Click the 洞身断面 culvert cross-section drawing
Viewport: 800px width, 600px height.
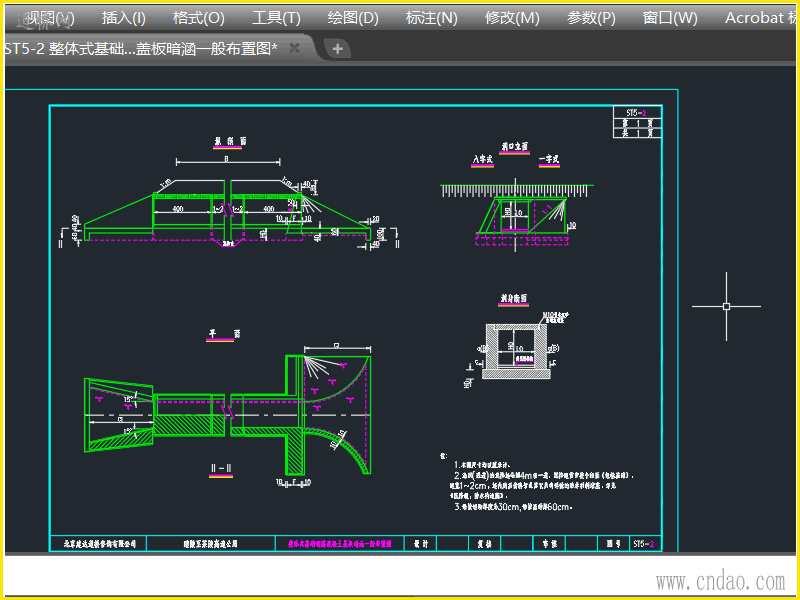point(511,350)
